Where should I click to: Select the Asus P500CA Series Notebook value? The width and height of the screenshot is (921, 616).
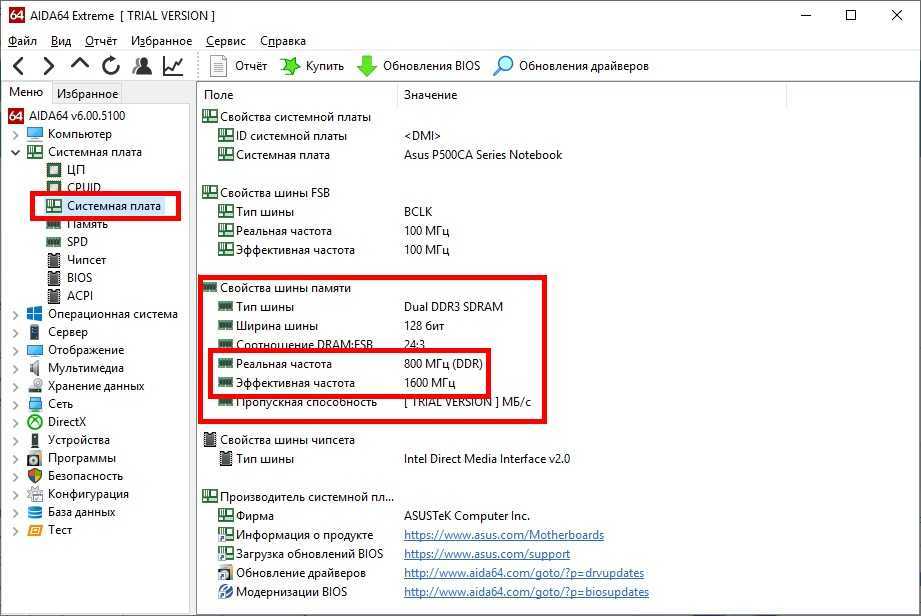click(x=483, y=155)
